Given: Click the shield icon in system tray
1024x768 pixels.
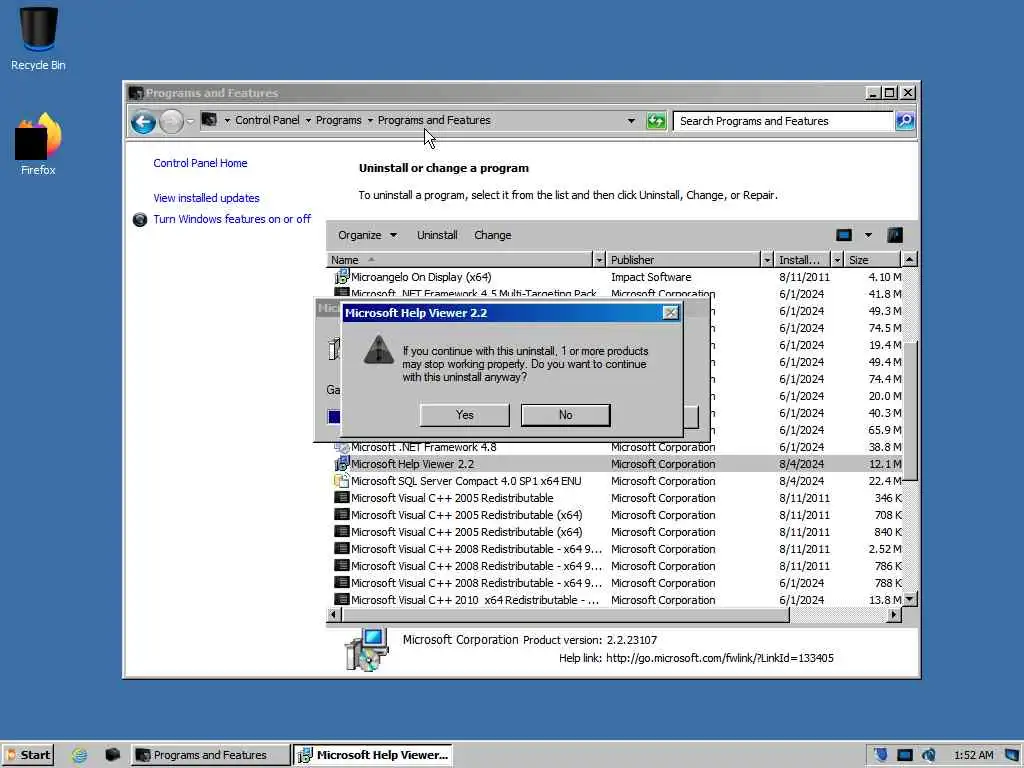Looking at the screenshot, I should (x=881, y=755).
